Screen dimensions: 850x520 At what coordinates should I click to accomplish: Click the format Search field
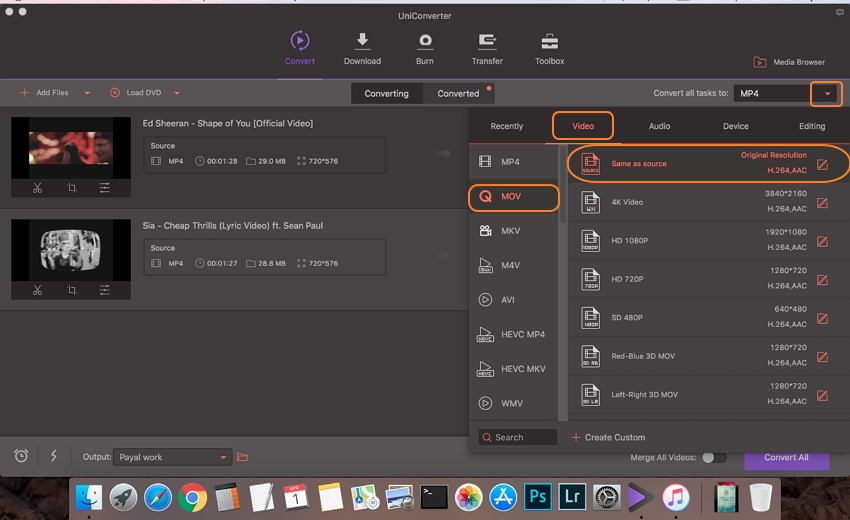(518, 437)
